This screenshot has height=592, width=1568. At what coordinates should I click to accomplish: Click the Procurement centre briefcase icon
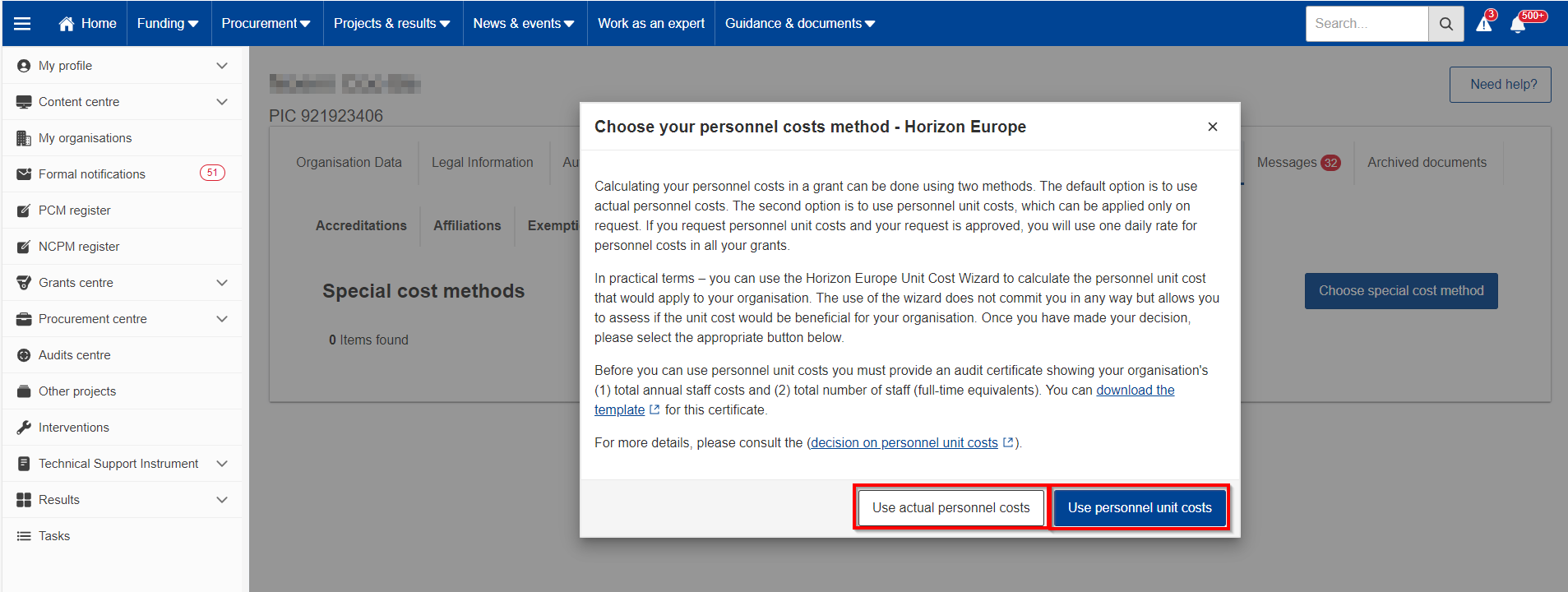(24, 319)
